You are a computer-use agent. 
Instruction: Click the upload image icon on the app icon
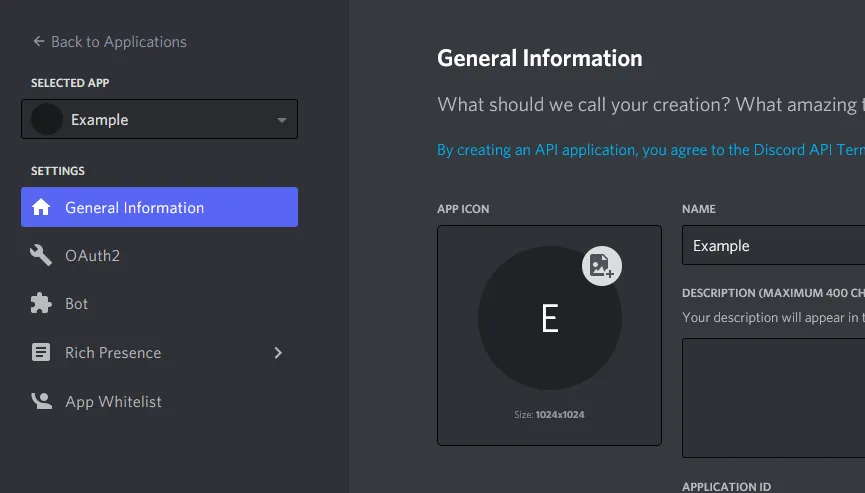click(x=602, y=266)
